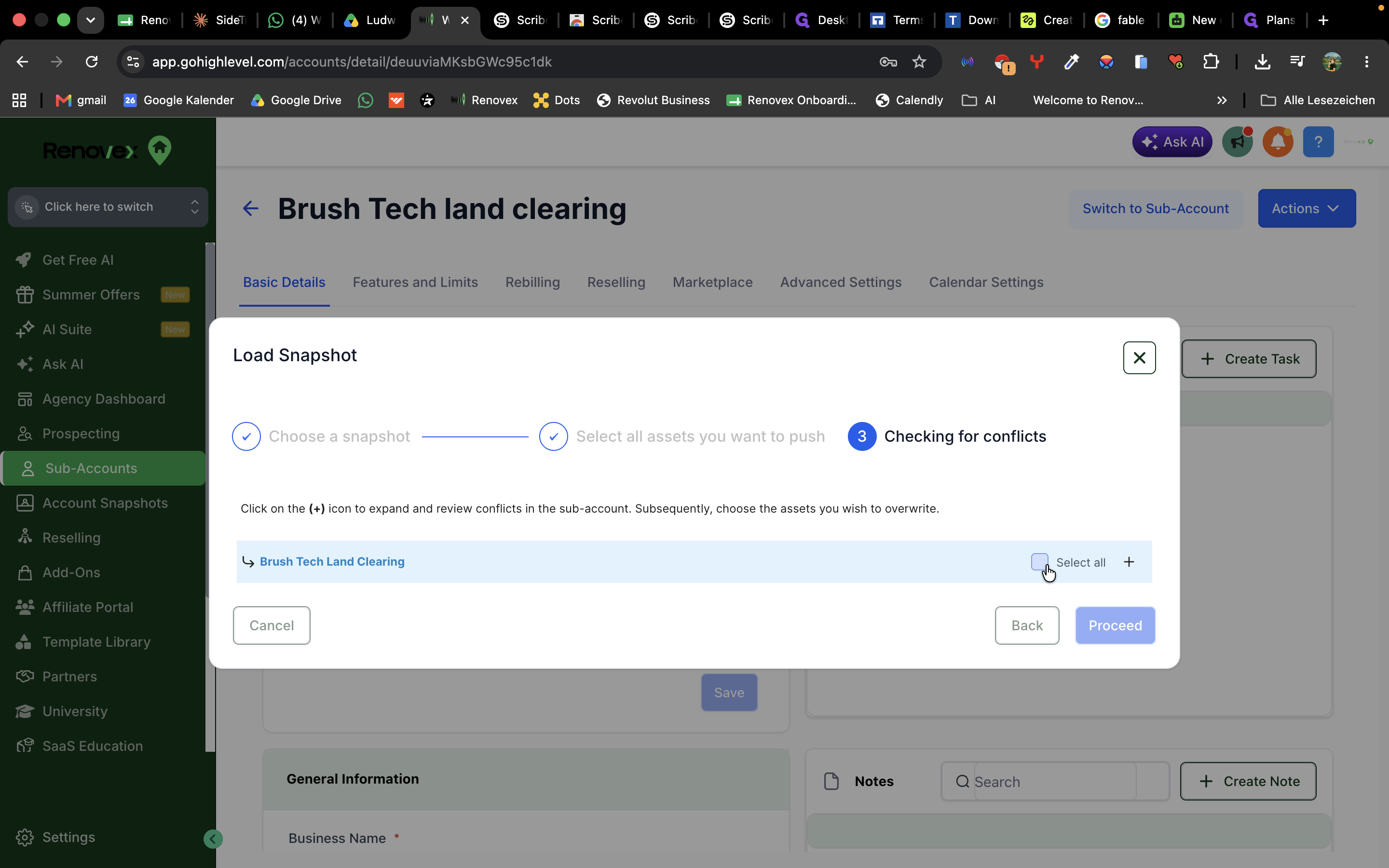Open the Actions dropdown
The height and width of the screenshot is (868, 1389).
tap(1307, 208)
